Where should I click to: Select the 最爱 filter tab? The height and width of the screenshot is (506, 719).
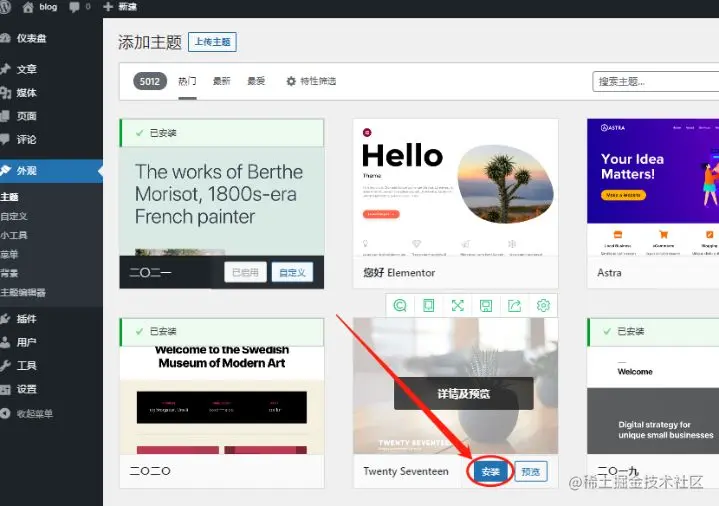tap(256, 81)
